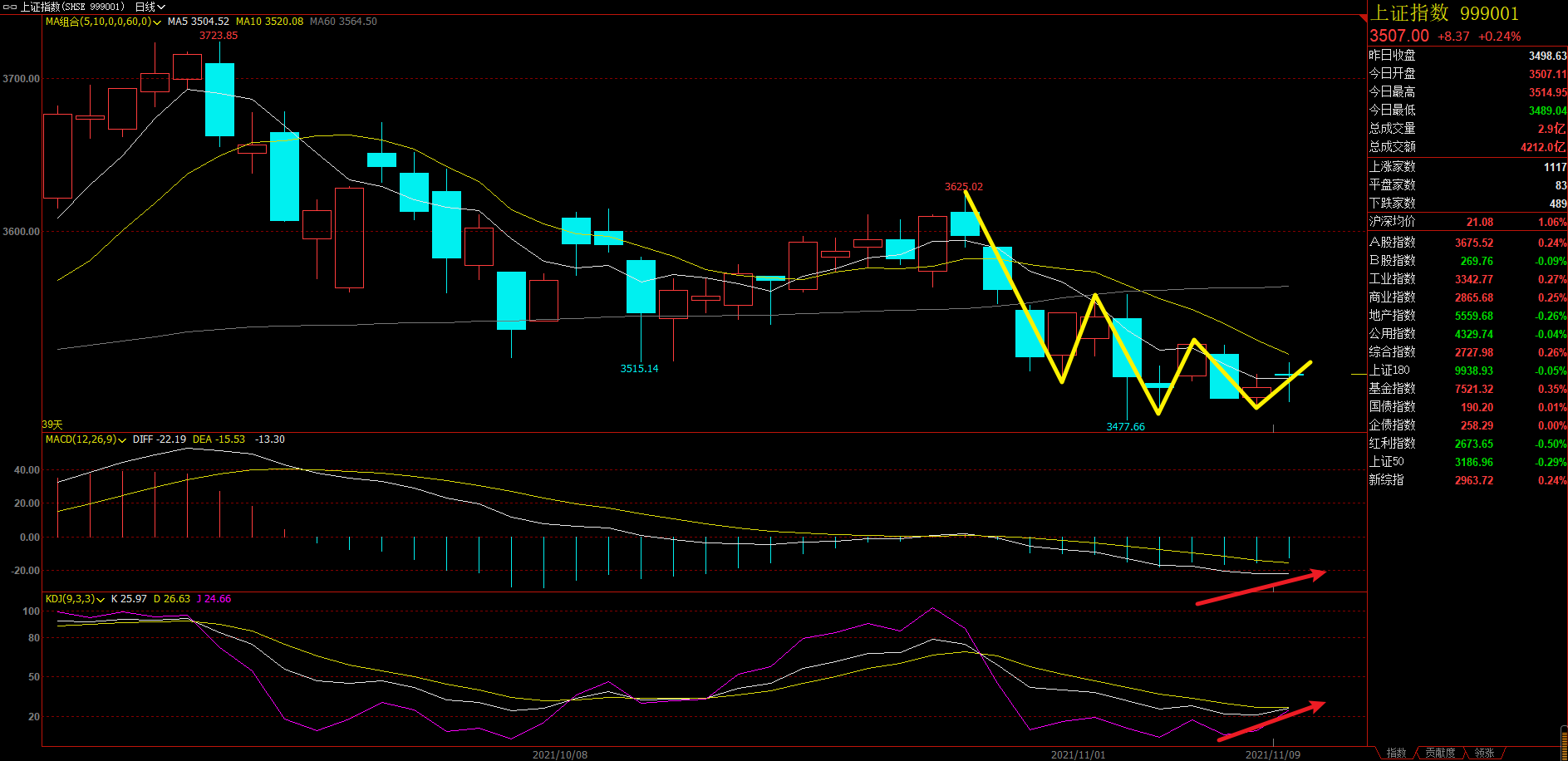Switch to the 指数 tab
Viewport: 1568px width, 761px height.
(x=1396, y=753)
